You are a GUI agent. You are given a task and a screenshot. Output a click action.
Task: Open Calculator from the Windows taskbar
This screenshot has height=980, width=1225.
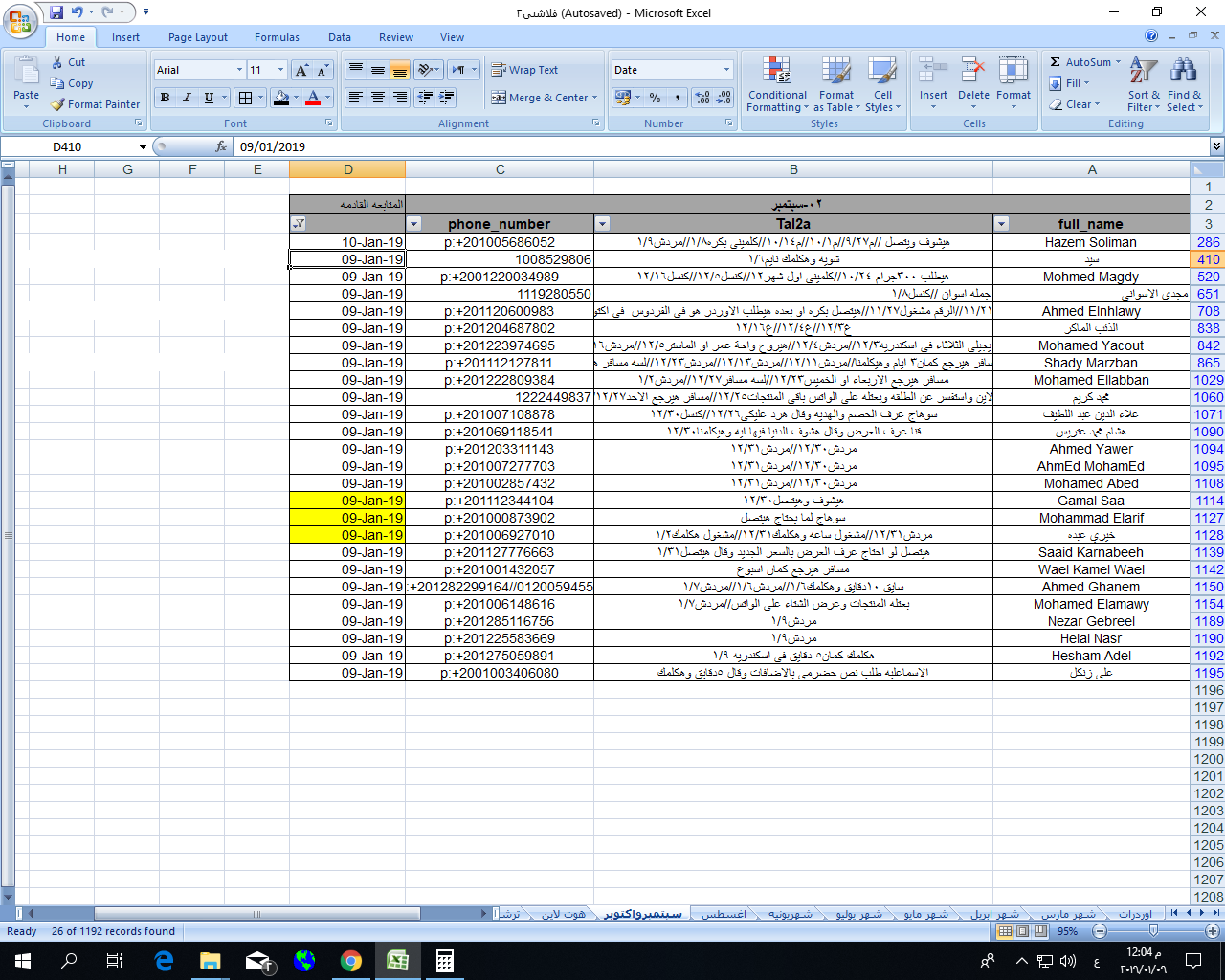click(444, 961)
